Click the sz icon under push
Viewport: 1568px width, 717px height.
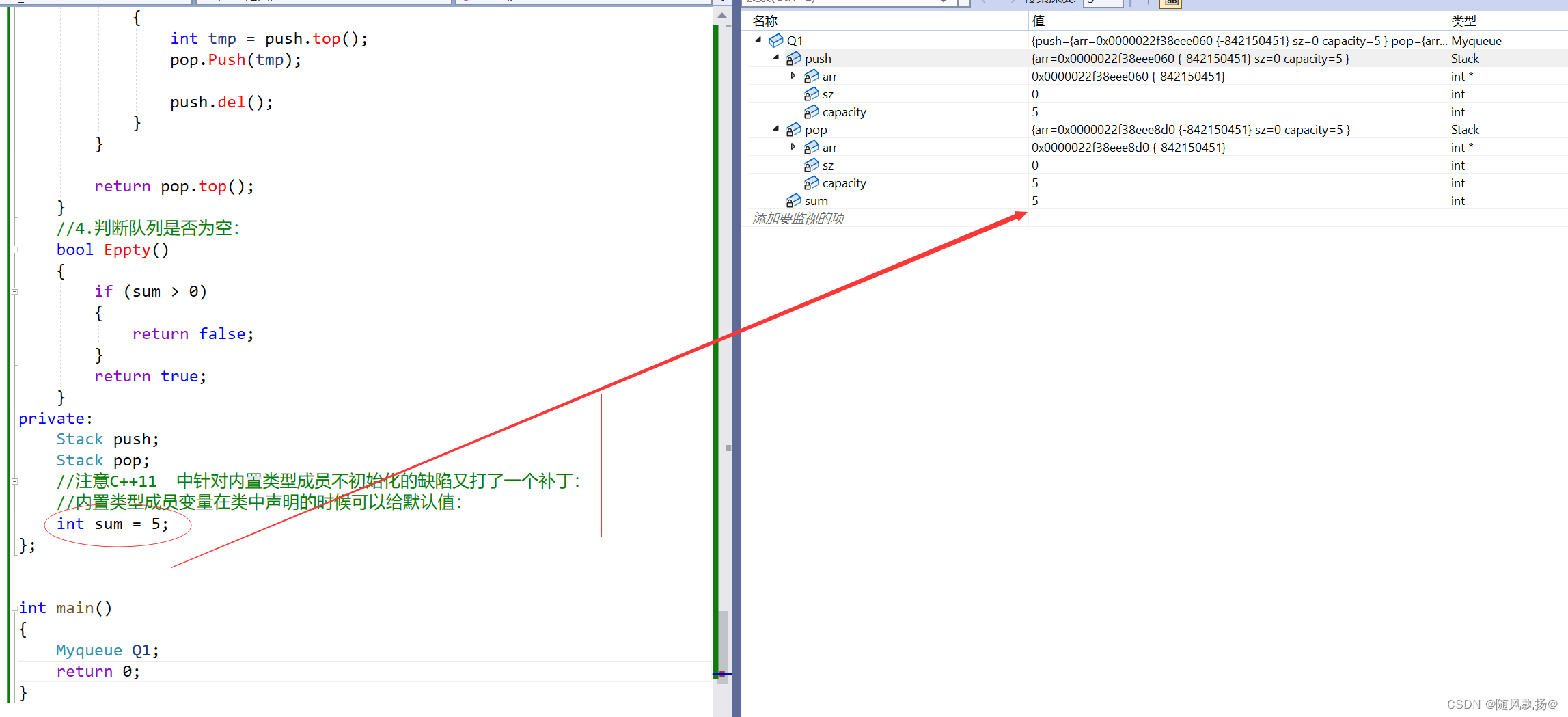[x=811, y=94]
